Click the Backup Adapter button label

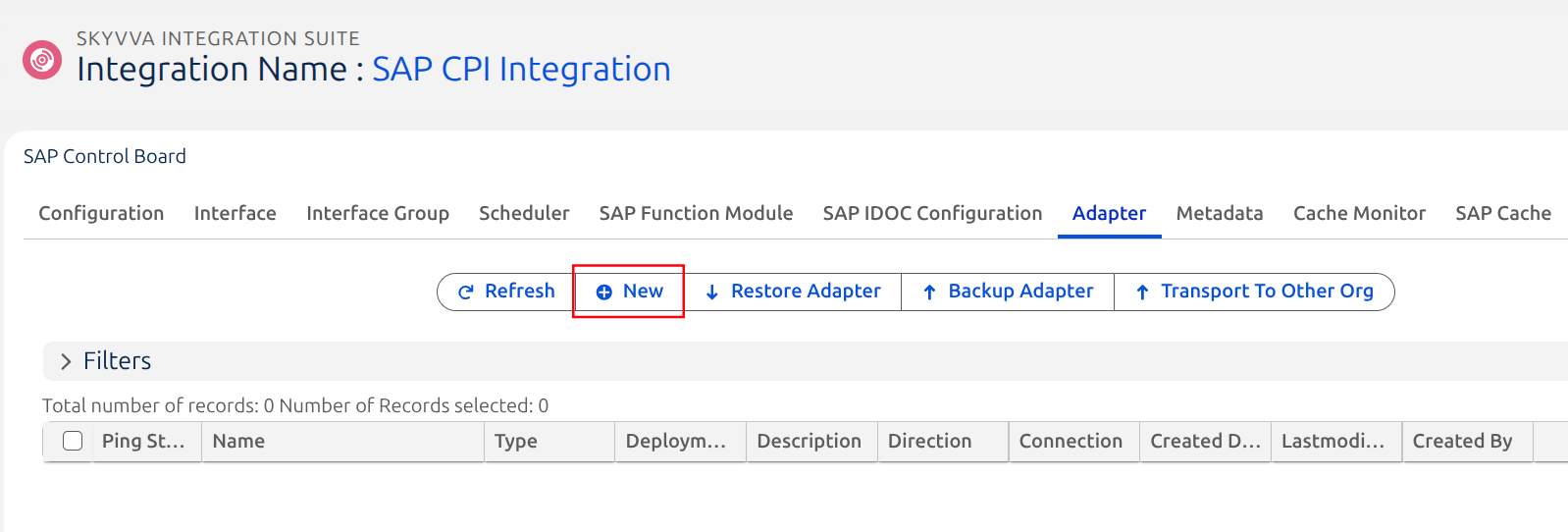point(1020,291)
